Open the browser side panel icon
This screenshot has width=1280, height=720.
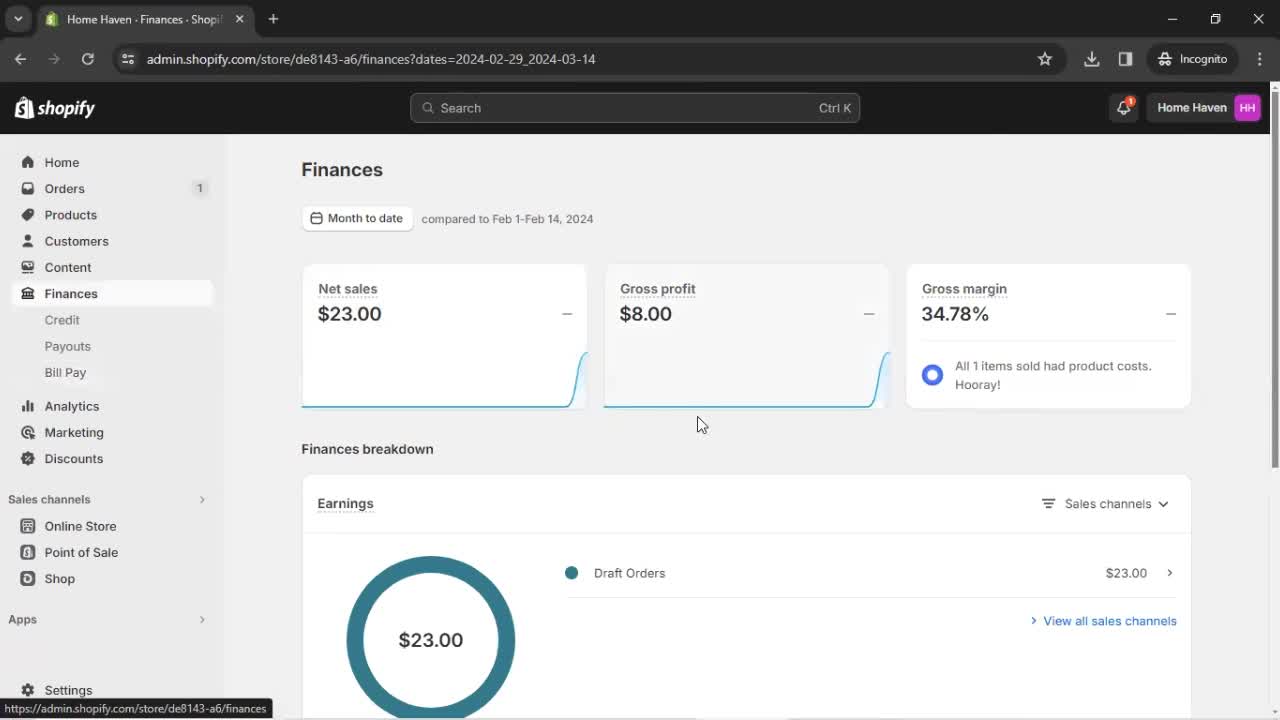pyautogui.click(x=1125, y=59)
